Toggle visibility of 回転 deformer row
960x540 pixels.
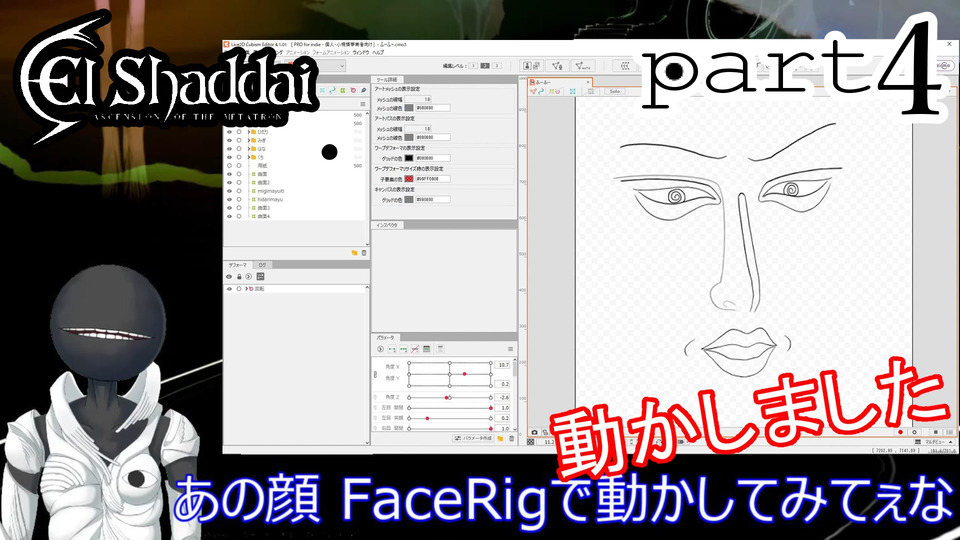230,288
